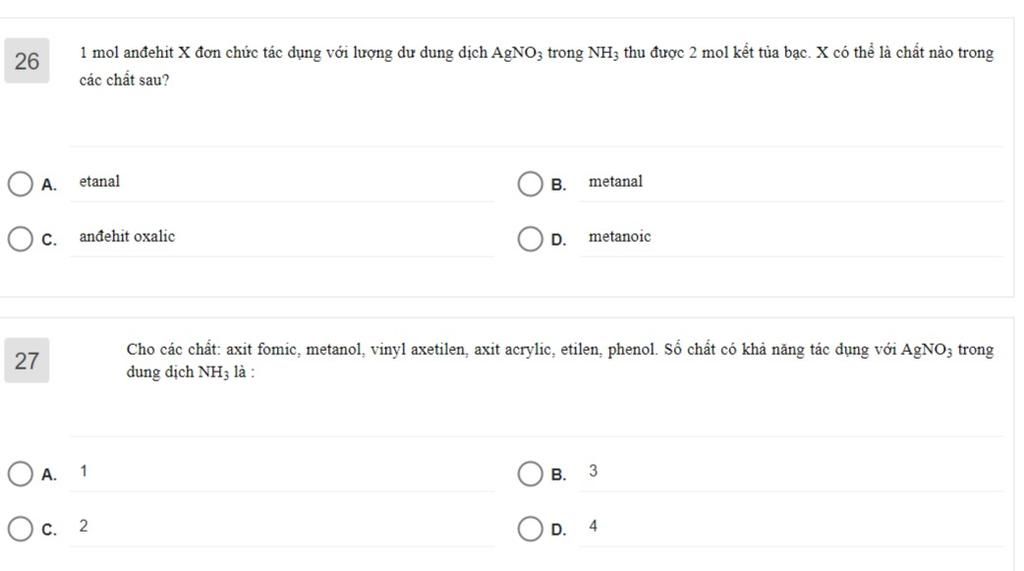The height and width of the screenshot is (571, 1024).
Task: Select radio option A for question 27
Action: click(20, 474)
